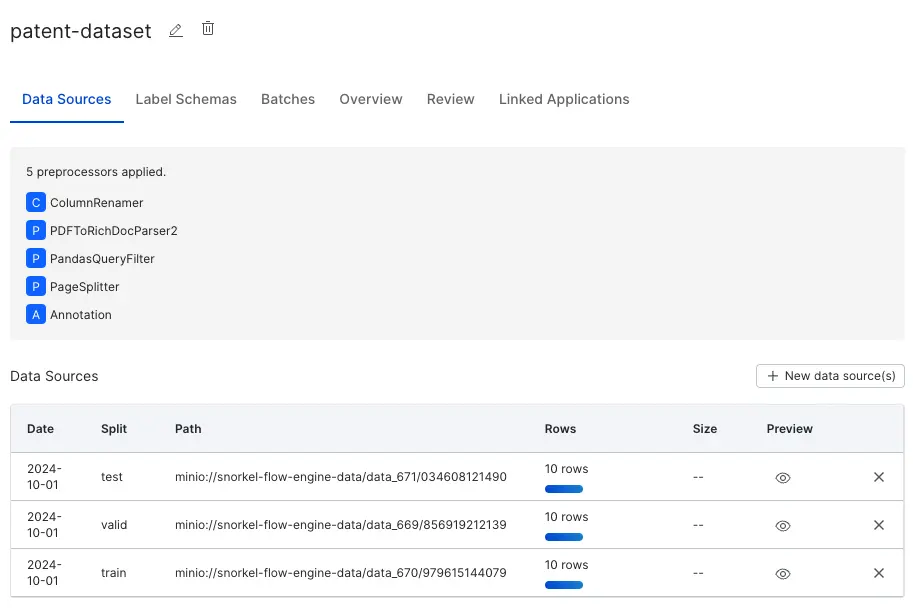Click the Size column header

pyautogui.click(x=705, y=429)
